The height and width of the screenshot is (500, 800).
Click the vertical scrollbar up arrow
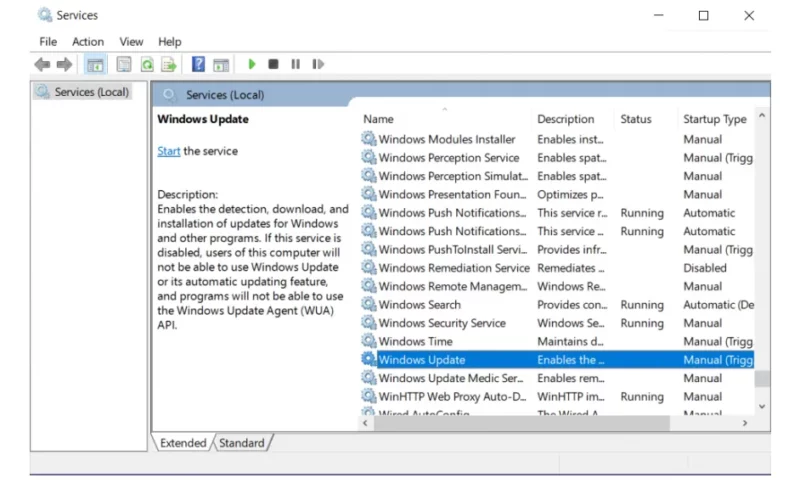pyautogui.click(x=762, y=116)
